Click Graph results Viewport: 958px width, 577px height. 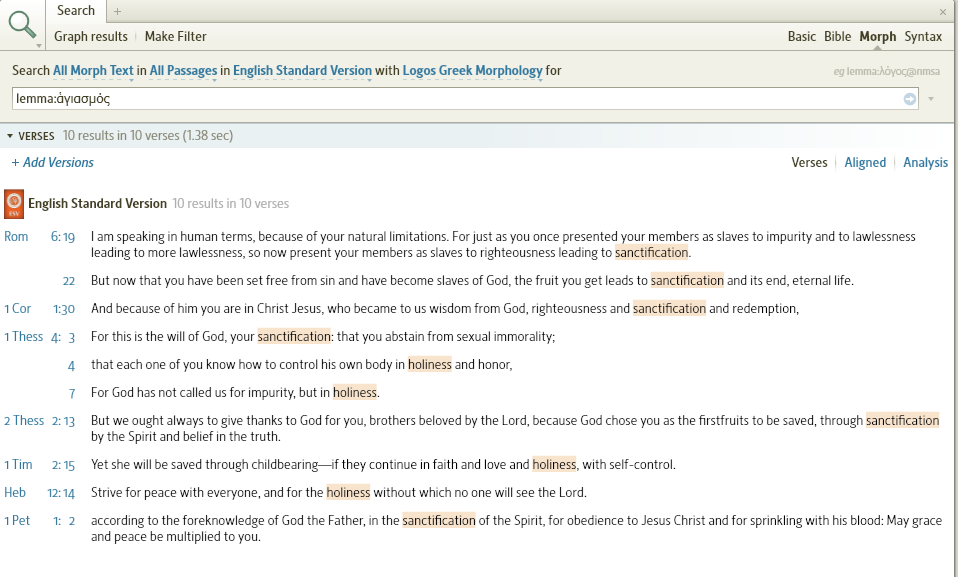click(91, 37)
